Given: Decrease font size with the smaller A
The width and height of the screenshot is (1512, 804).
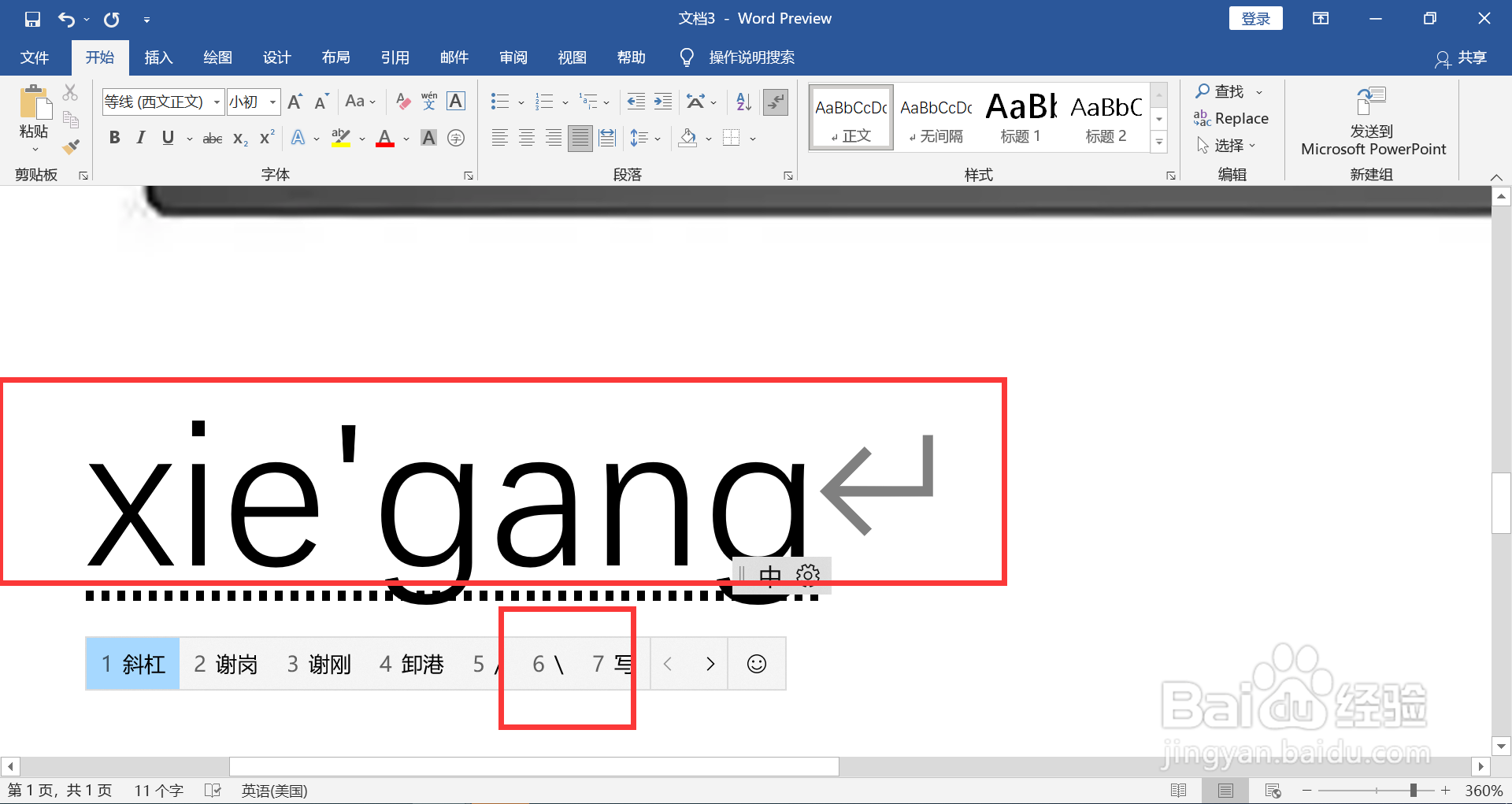Looking at the screenshot, I should pos(321,102).
